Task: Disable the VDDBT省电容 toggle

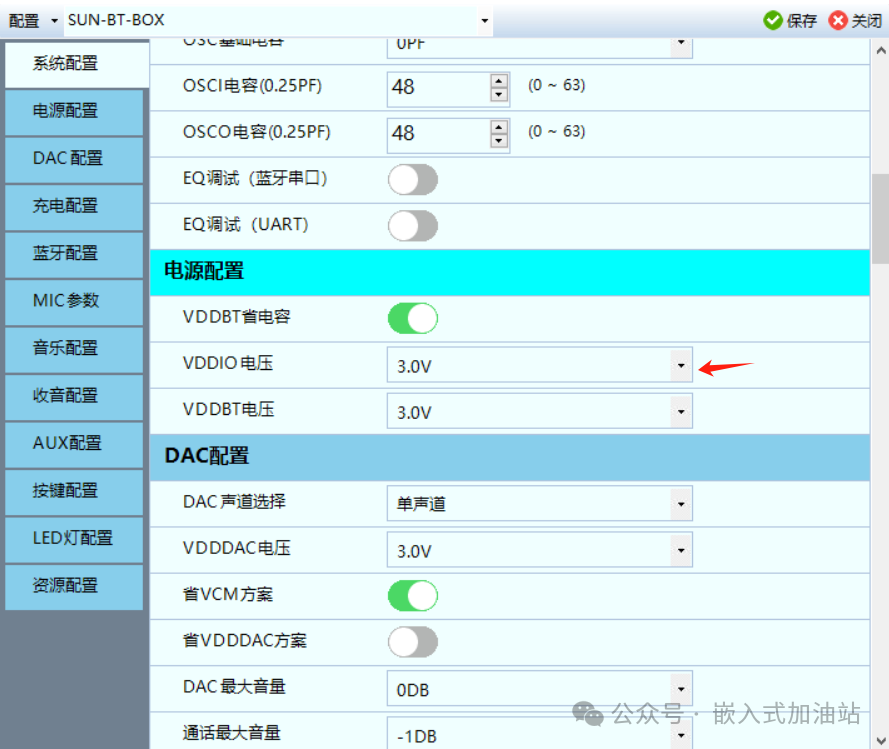Action: coord(413,318)
